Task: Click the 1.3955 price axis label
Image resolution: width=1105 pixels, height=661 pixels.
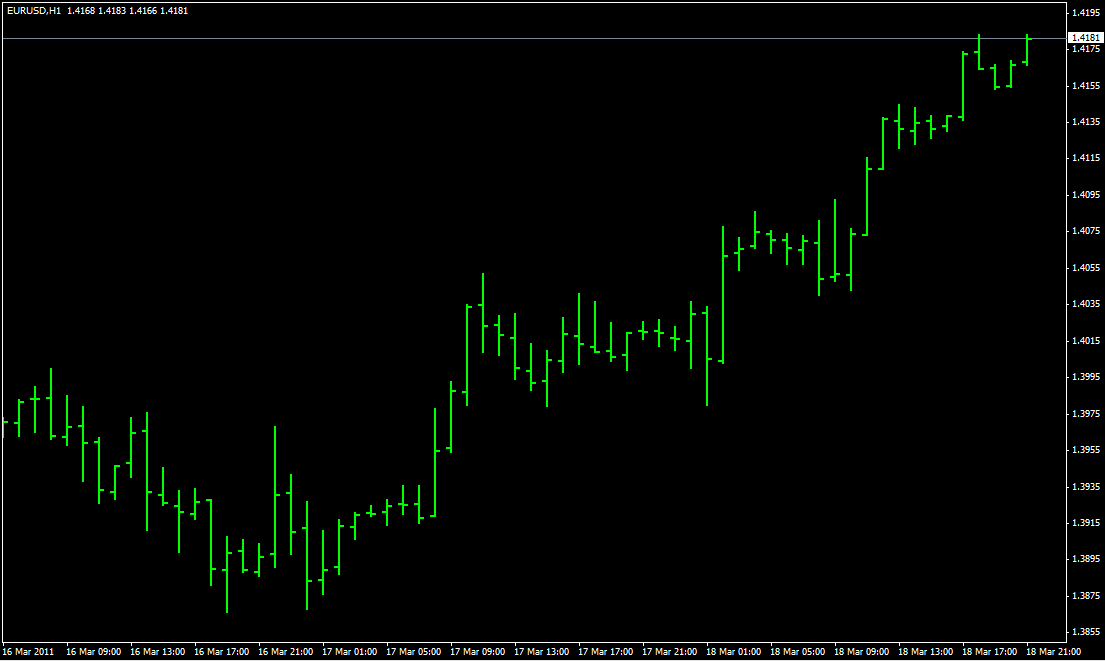Action: (x=1085, y=450)
